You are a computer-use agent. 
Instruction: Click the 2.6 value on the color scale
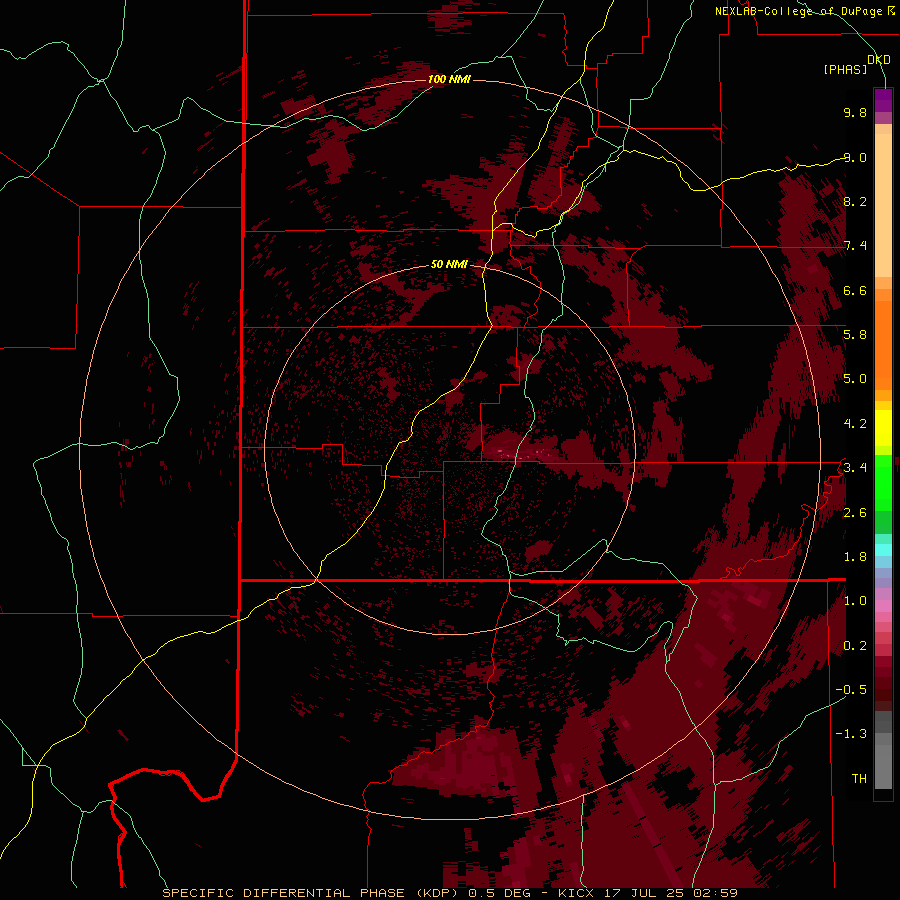[855, 513]
